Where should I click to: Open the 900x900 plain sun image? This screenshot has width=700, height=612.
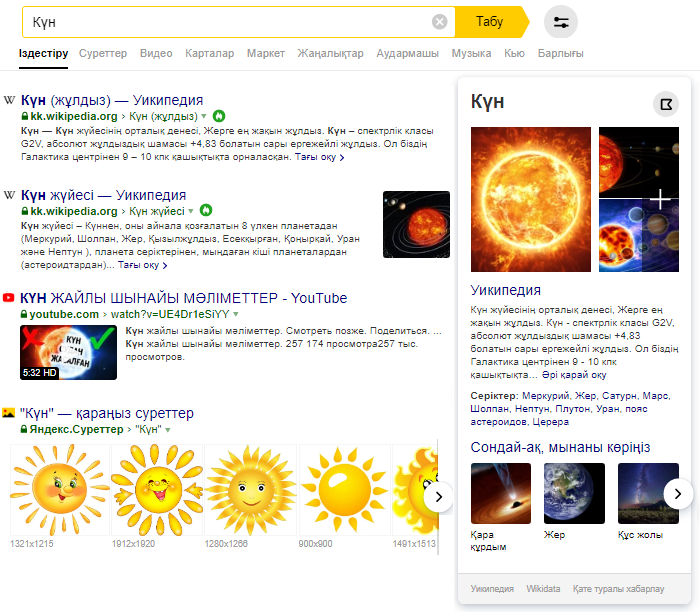344,490
